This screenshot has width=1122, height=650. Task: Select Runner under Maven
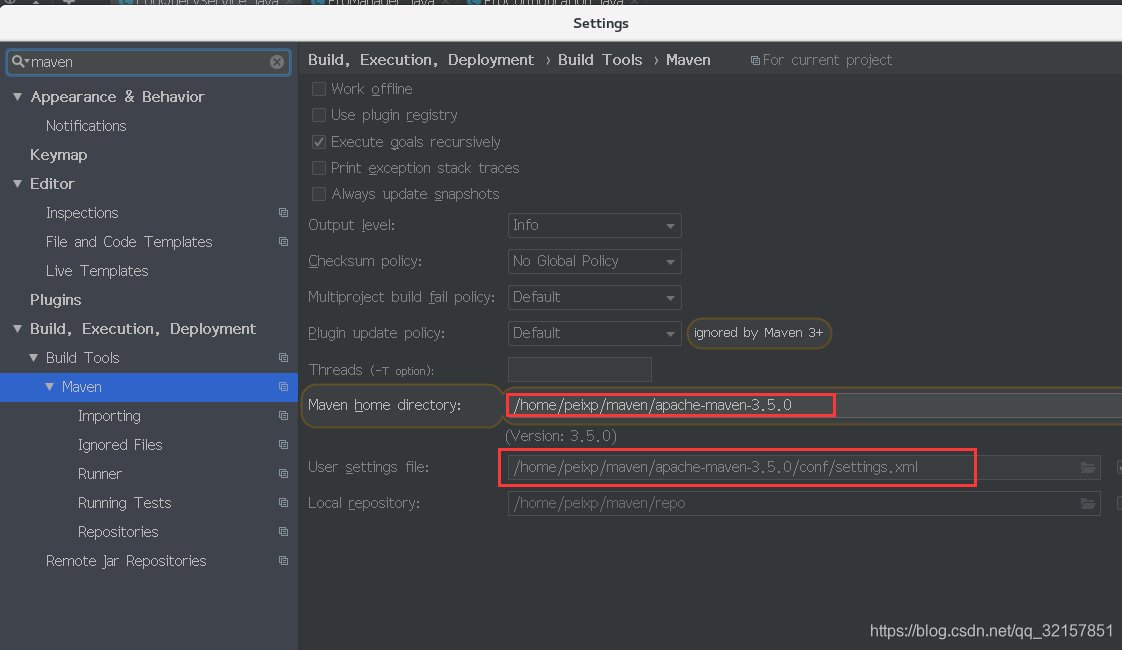pyautogui.click(x=100, y=474)
